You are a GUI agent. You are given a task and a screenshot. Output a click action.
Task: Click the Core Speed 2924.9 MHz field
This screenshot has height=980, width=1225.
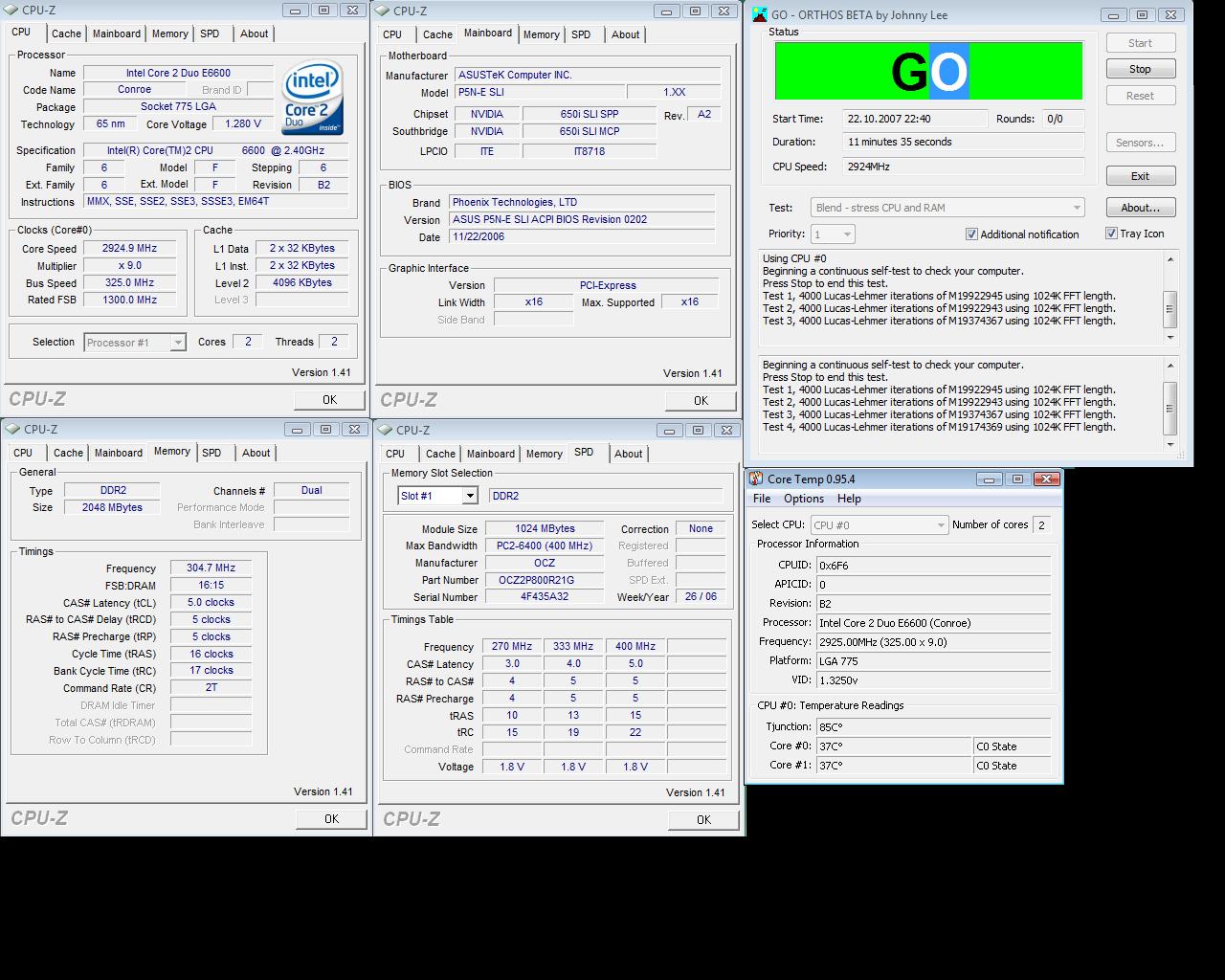coord(129,249)
